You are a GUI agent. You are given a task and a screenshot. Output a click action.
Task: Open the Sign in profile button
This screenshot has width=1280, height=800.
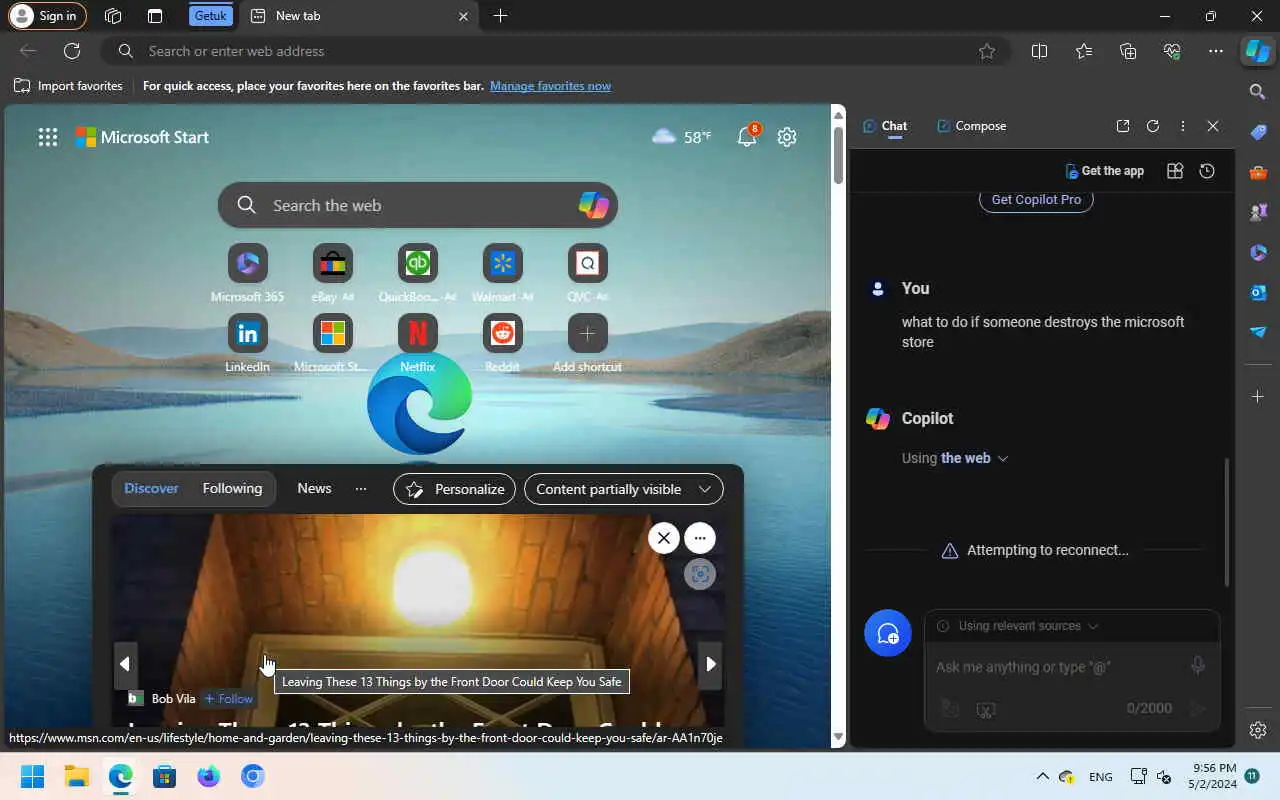[48, 16]
